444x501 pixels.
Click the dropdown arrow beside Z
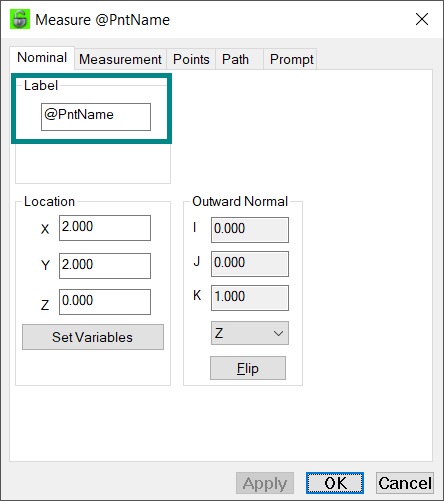coord(278,333)
